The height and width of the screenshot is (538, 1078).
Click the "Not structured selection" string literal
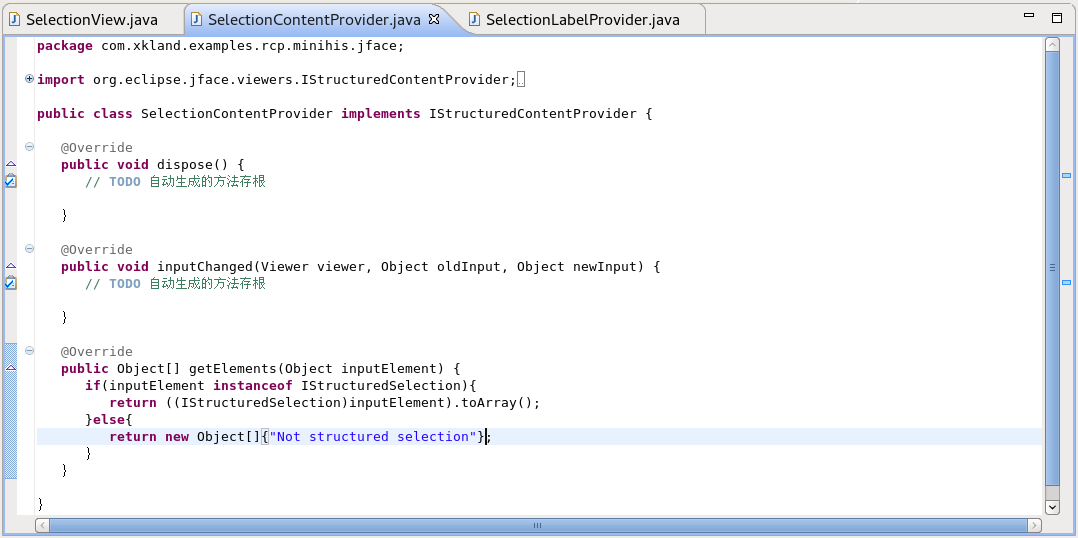[373, 436]
